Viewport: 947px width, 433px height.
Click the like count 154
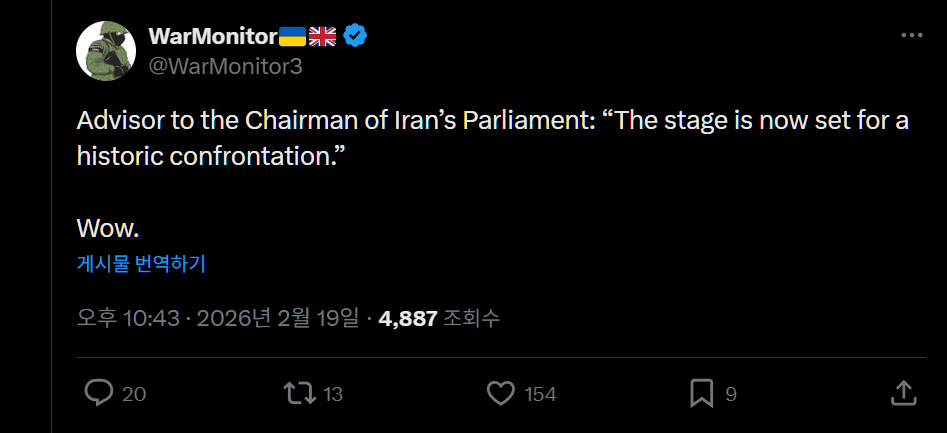tap(540, 394)
